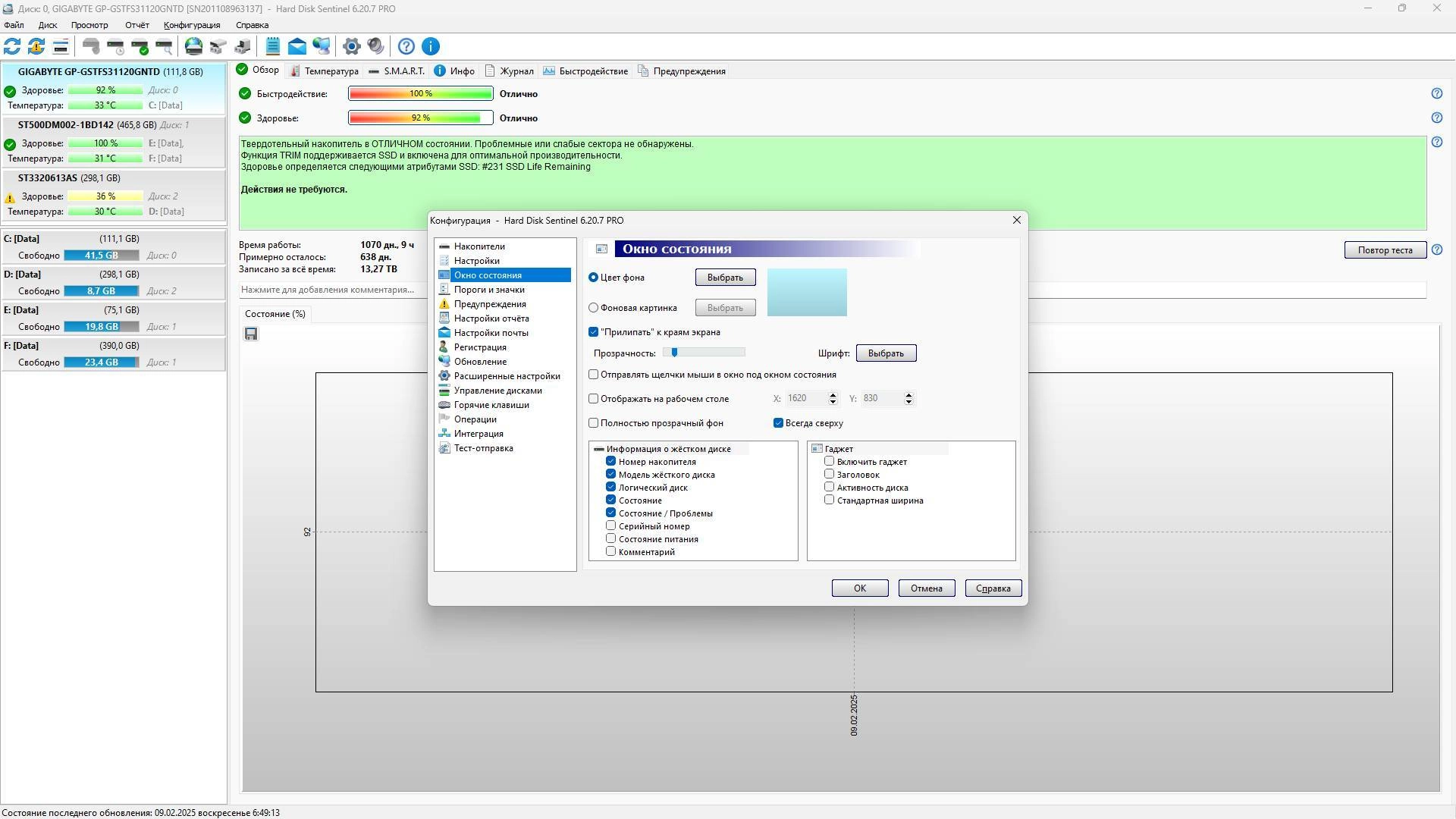This screenshot has height=819, width=1456.
Task: Open settings via the gear toolbar icon
Action: point(351,46)
